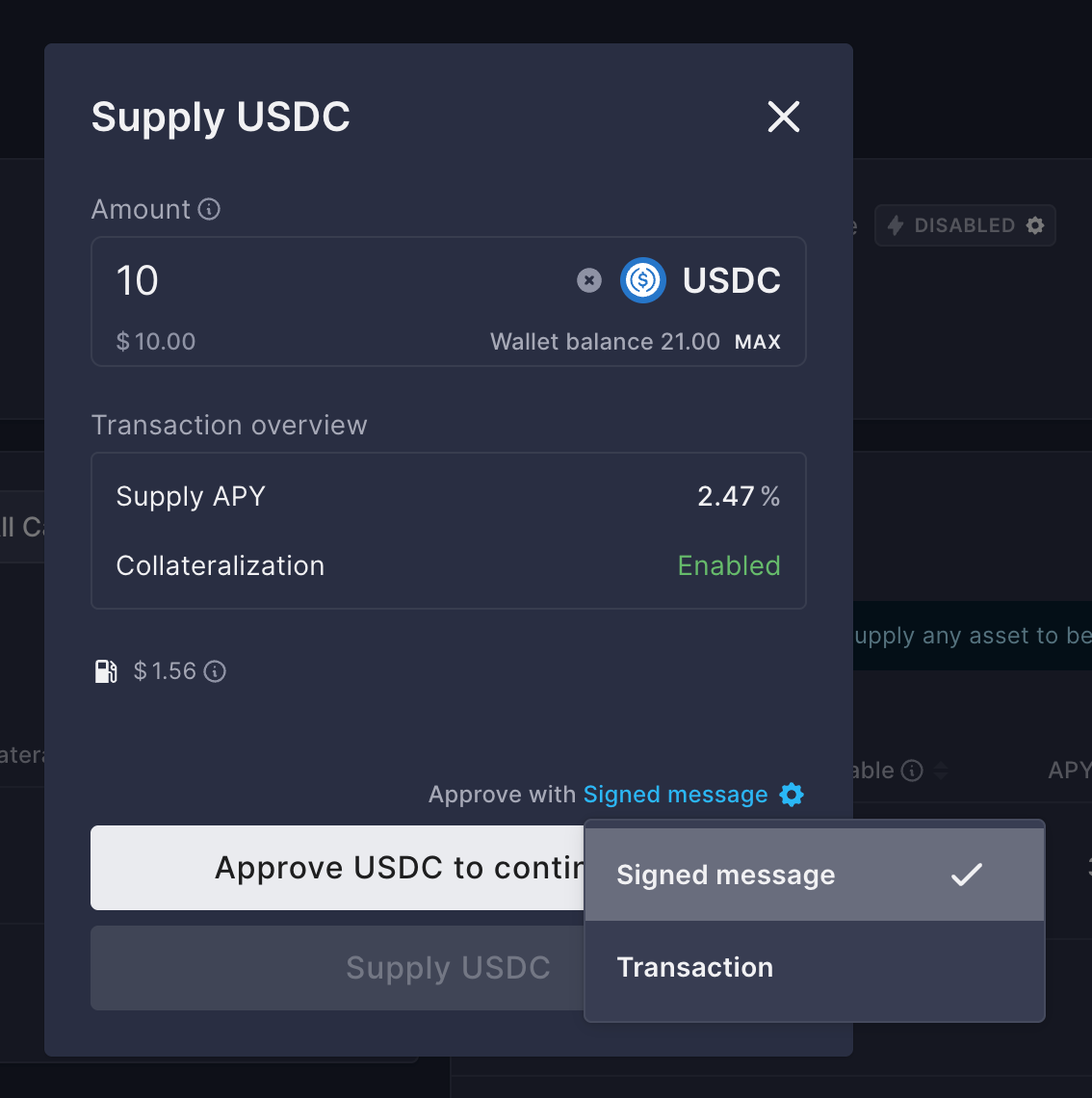Select Signed message as the approval method
Screen dimensions: 1092x1098
tap(725, 875)
